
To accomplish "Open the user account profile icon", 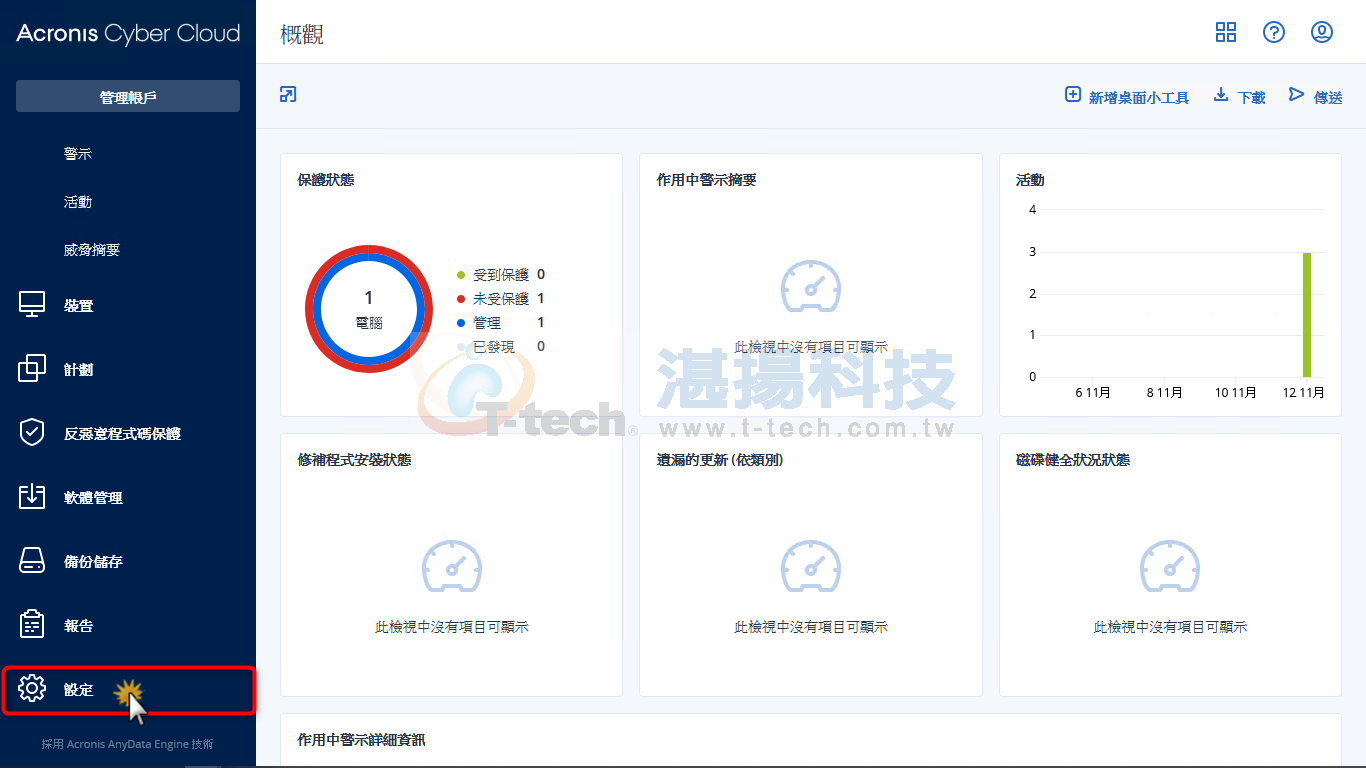I will click(x=1322, y=32).
